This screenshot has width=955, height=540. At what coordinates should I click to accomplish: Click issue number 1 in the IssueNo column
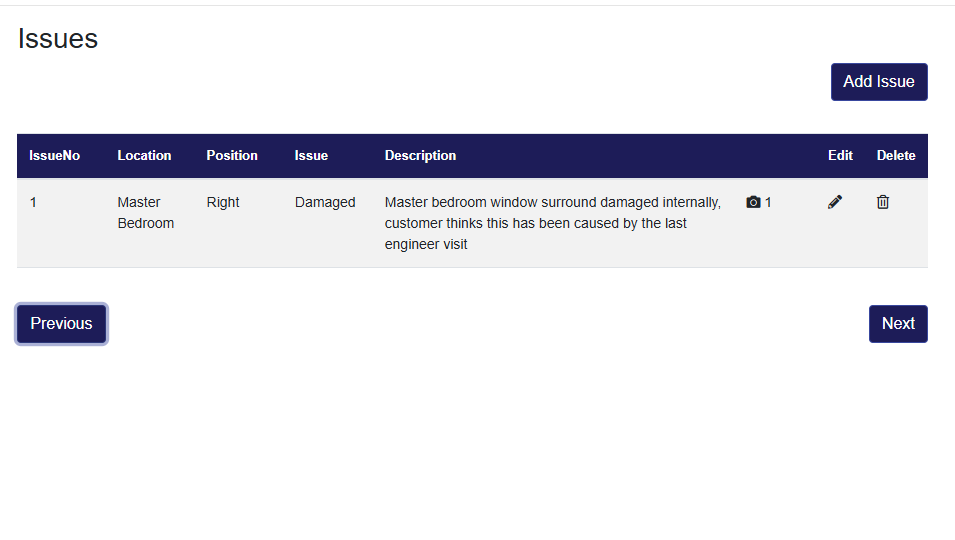(x=33, y=202)
